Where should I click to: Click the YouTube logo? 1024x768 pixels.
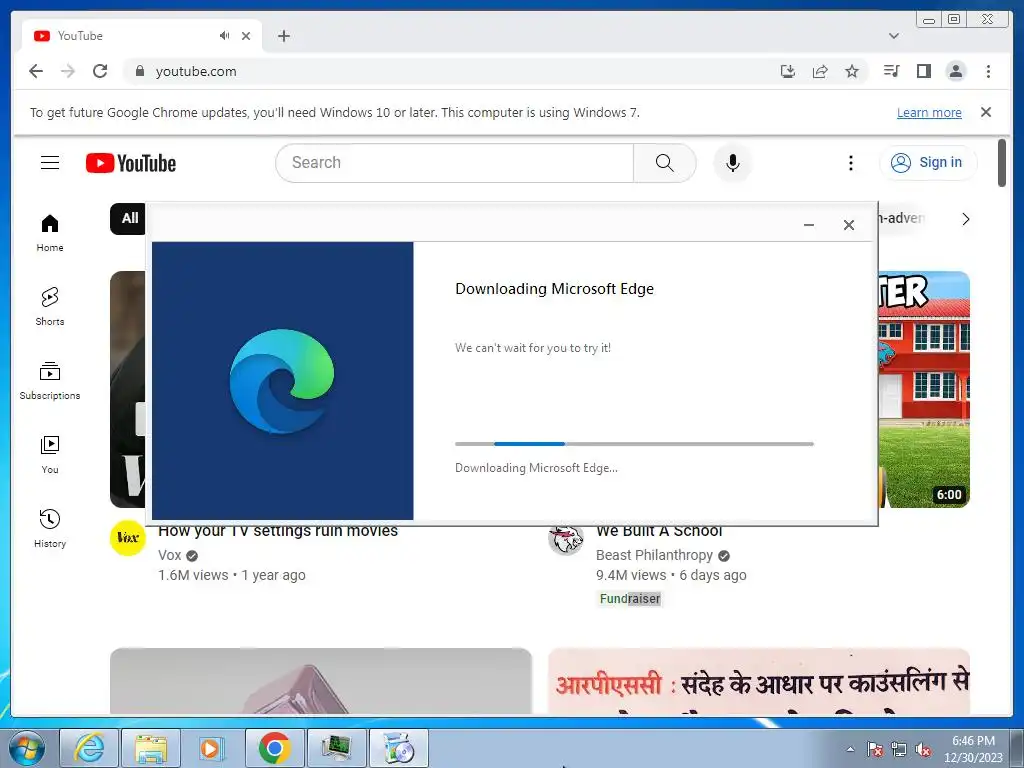(x=131, y=163)
